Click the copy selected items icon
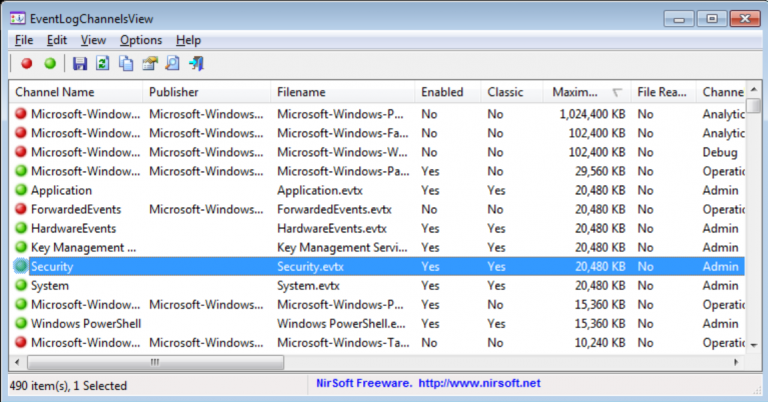The image size is (768, 402). coord(126,64)
